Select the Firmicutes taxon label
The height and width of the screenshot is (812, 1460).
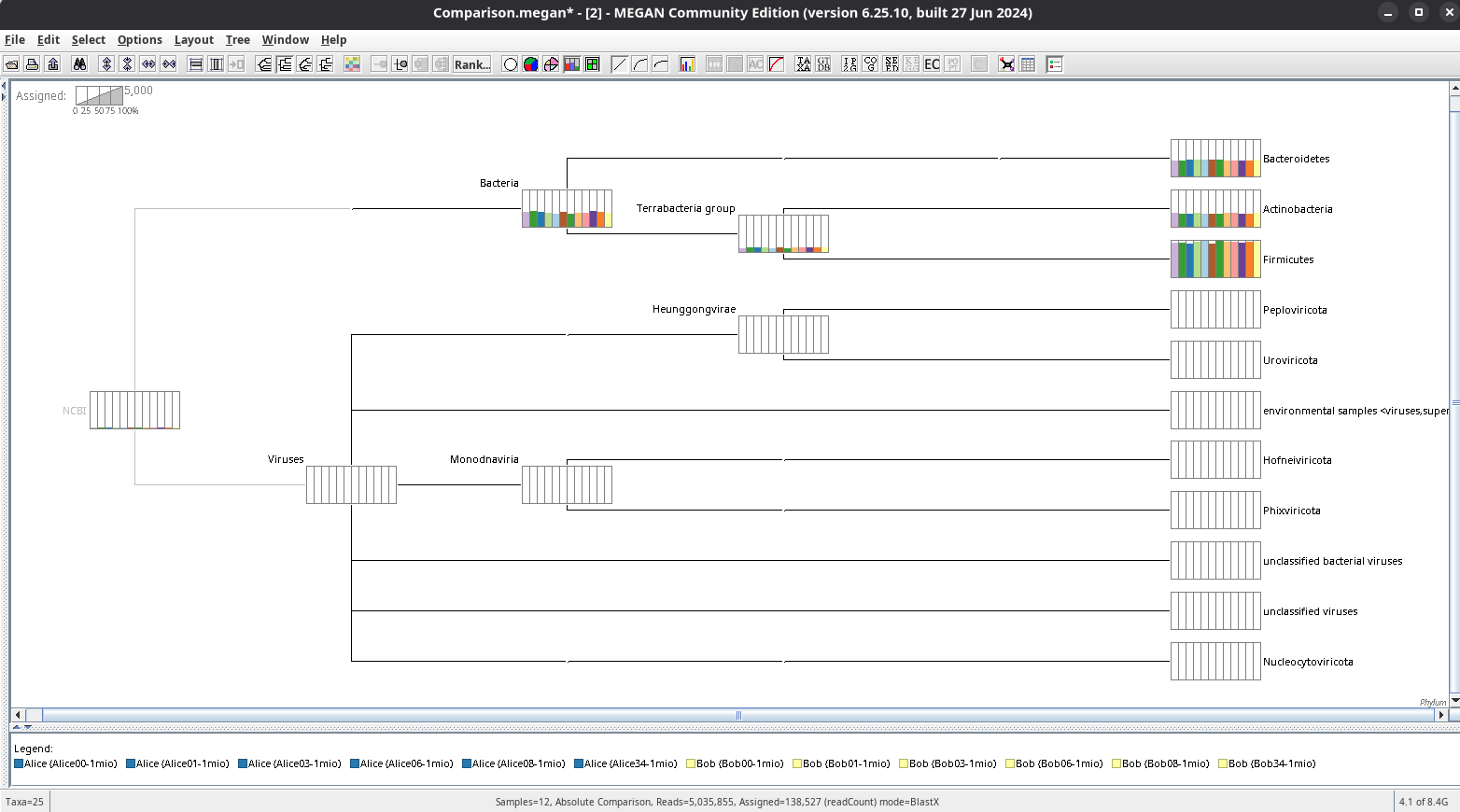click(1287, 259)
